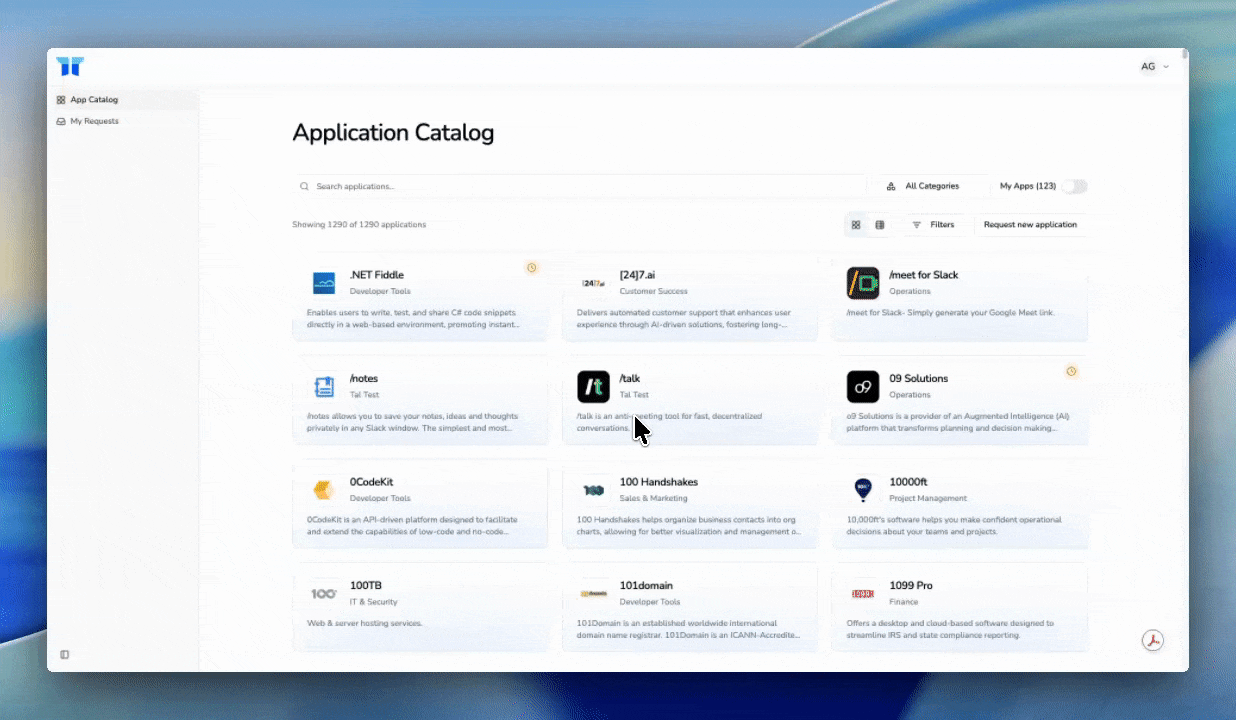Open the /meet for Slack icon

coord(863,283)
